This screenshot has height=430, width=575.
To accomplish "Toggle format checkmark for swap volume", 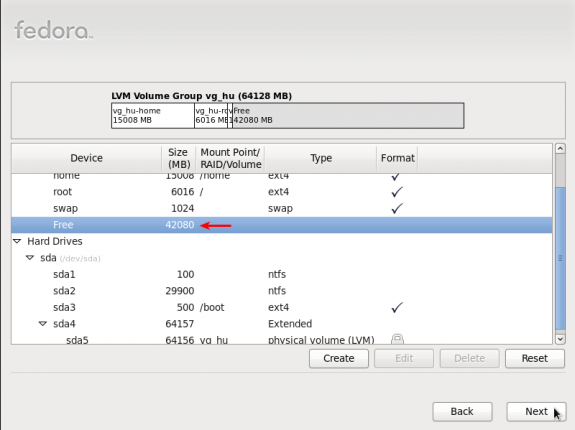I will pyautogui.click(x=397, y=208).
